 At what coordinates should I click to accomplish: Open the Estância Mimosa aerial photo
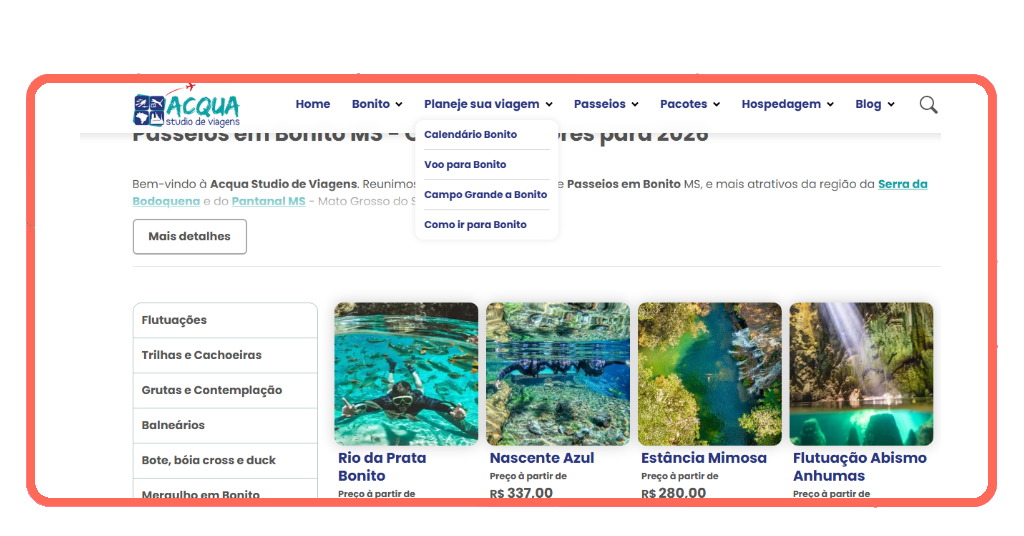point(710,374)
